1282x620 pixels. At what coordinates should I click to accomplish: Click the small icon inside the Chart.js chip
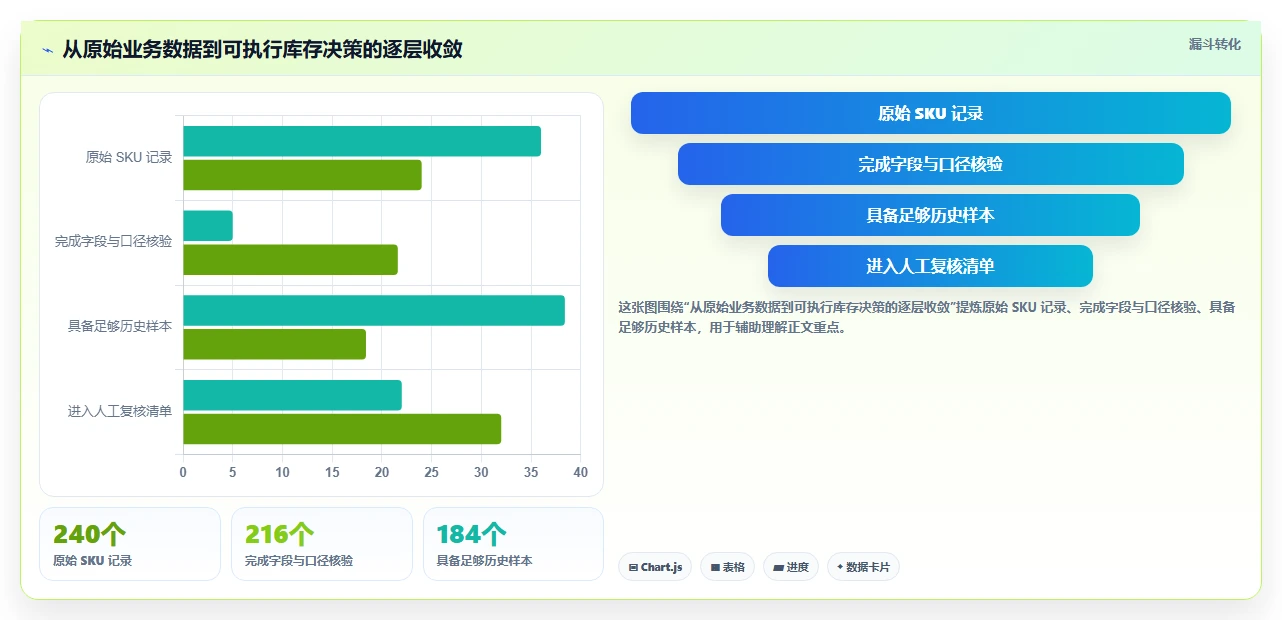coord(633,567)
